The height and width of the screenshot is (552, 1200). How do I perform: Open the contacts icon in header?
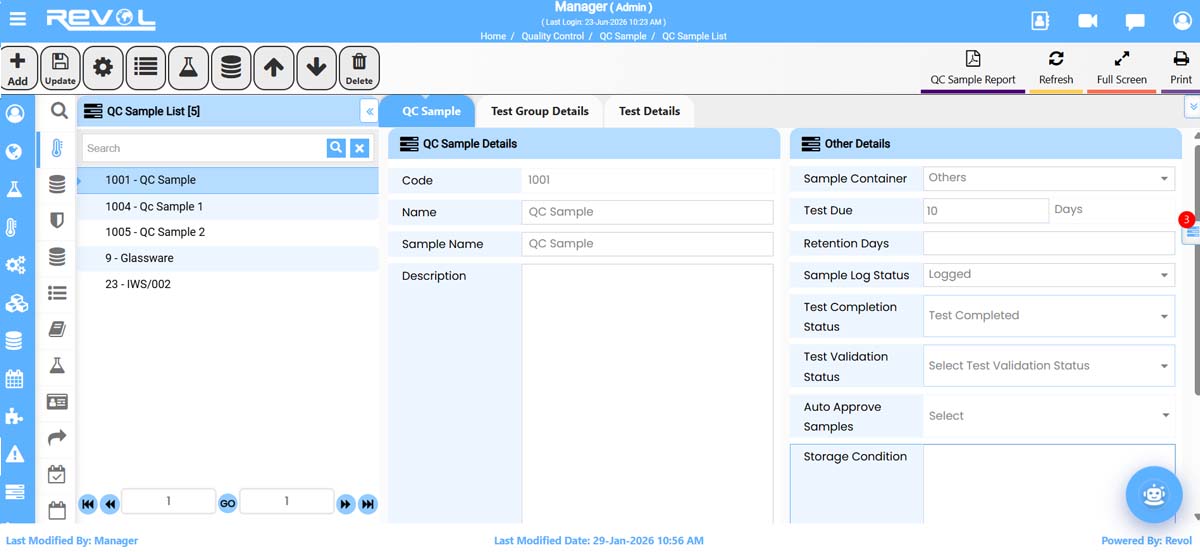(1040, 21)
